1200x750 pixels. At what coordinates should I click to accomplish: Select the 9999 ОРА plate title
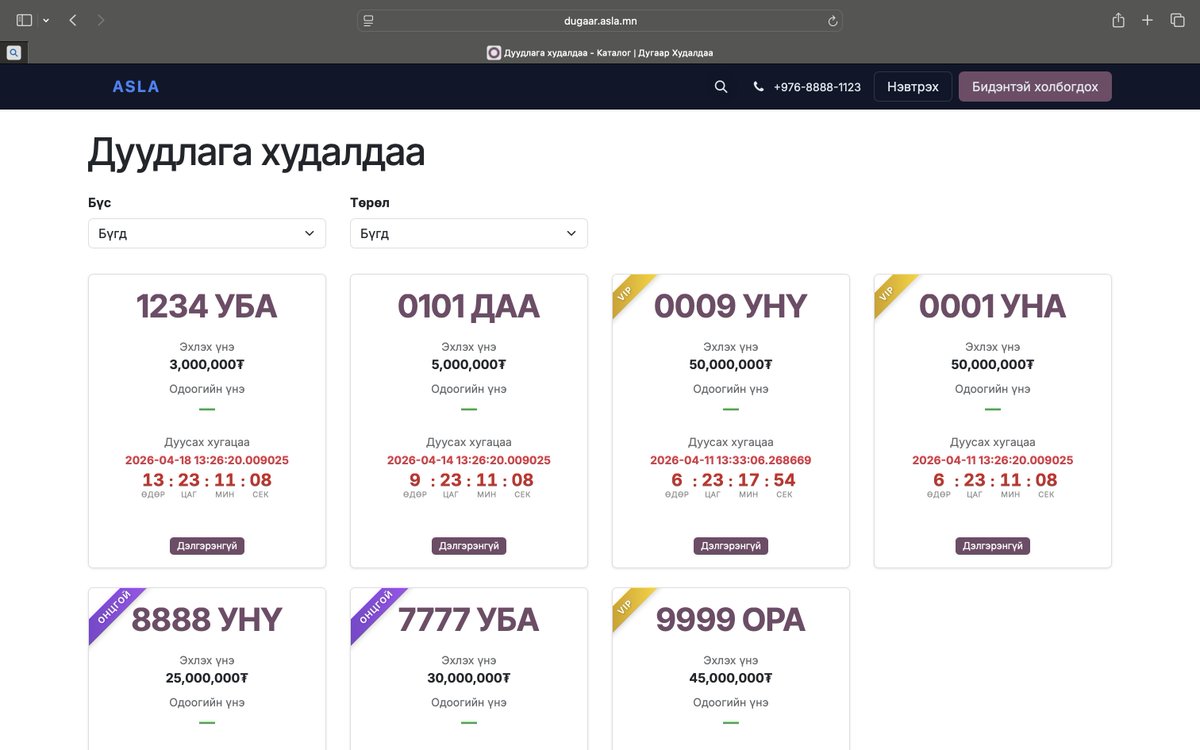coord(731,620)
